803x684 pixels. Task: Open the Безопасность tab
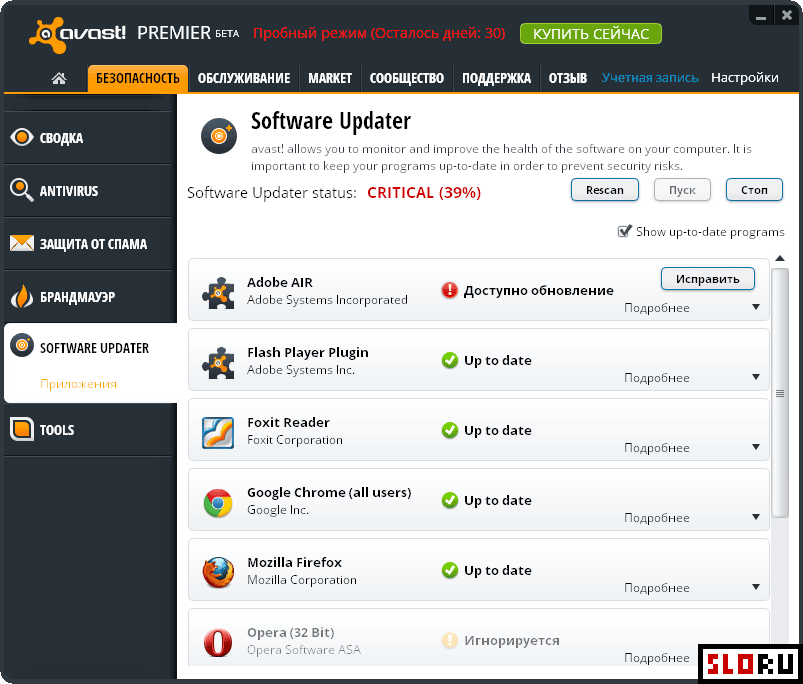(138, 78)
